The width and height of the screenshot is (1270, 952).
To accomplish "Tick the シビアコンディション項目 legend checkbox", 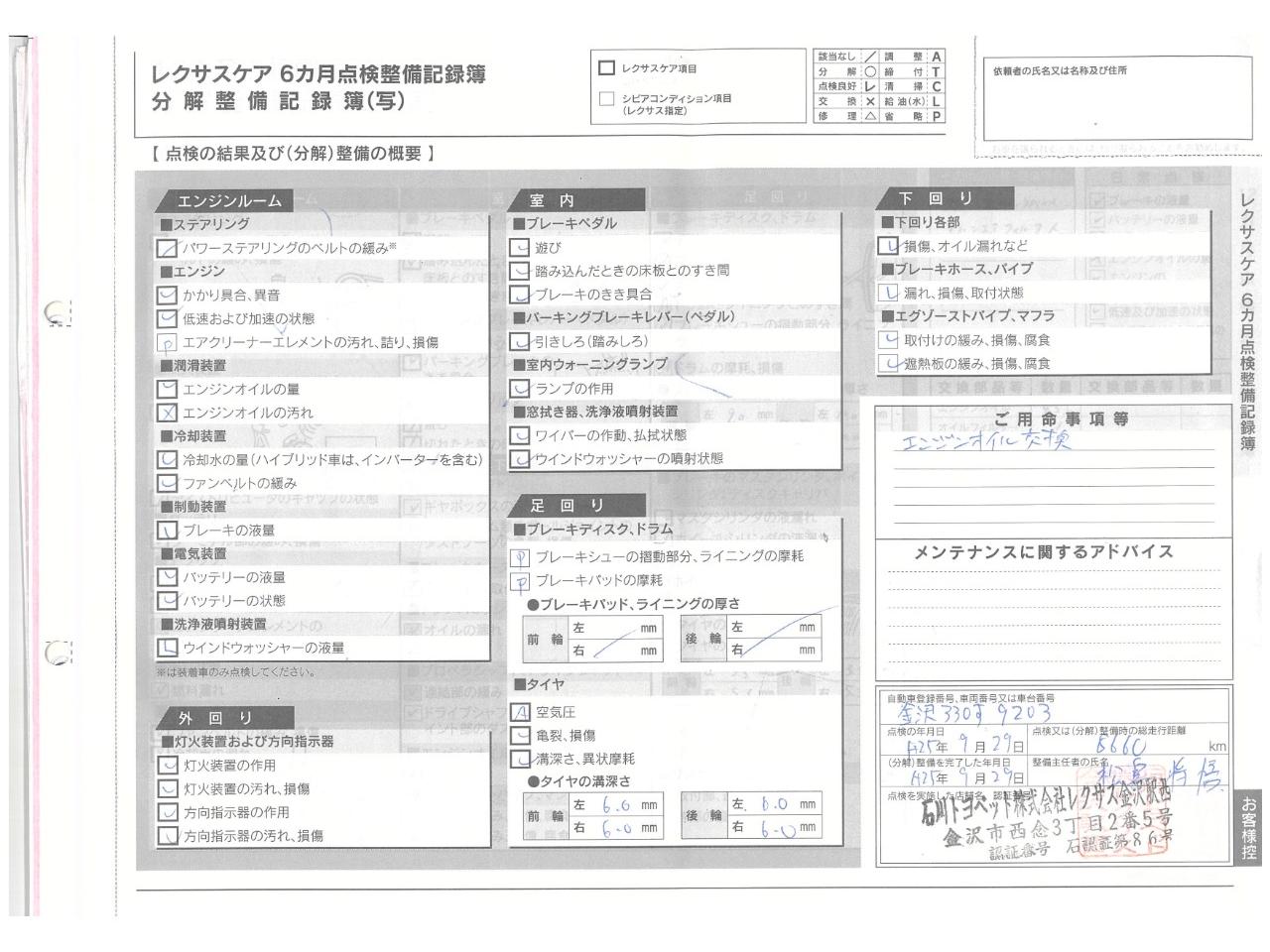I will click(606, 99).
